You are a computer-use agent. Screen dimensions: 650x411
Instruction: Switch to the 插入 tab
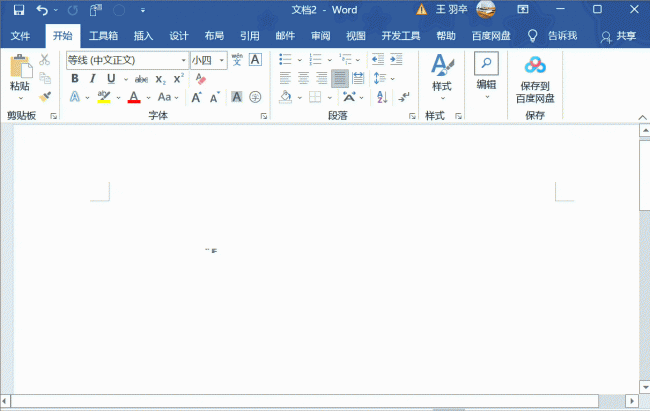[143, 36]
